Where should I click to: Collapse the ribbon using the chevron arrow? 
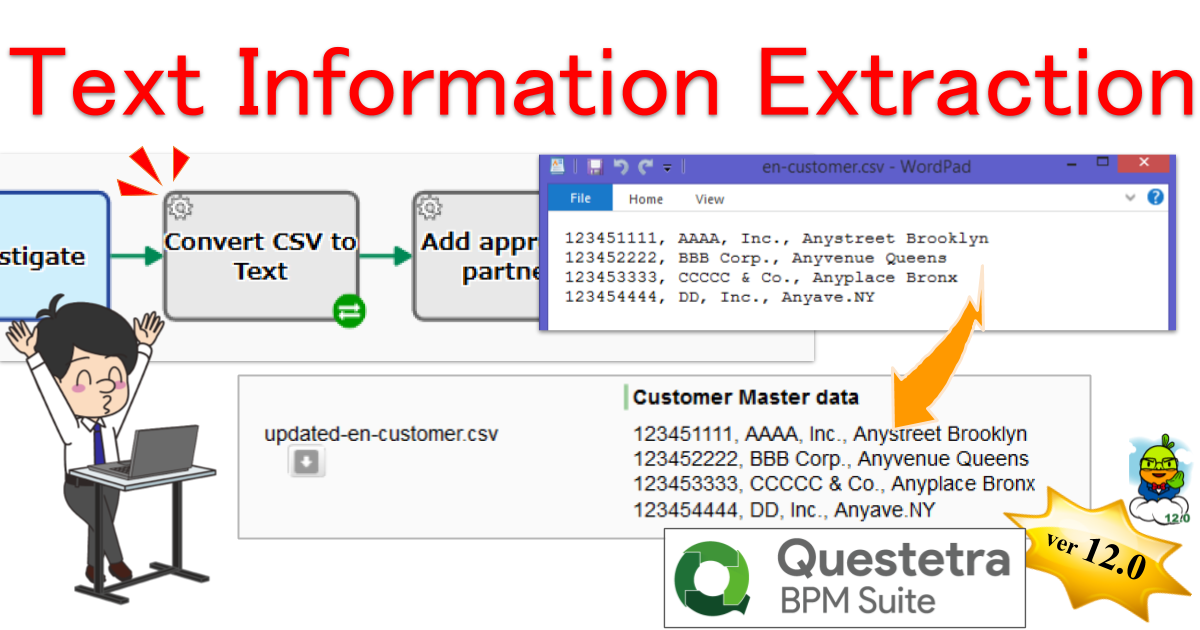[1130, 197]
